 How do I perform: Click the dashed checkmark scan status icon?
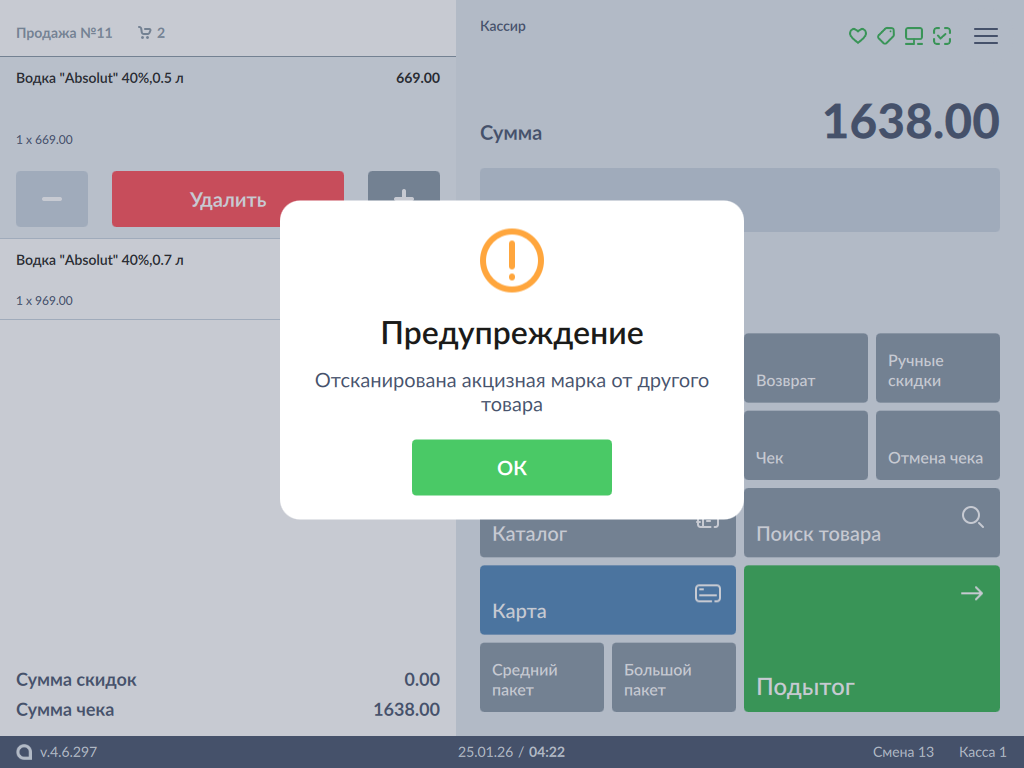(x=941, y=36)
